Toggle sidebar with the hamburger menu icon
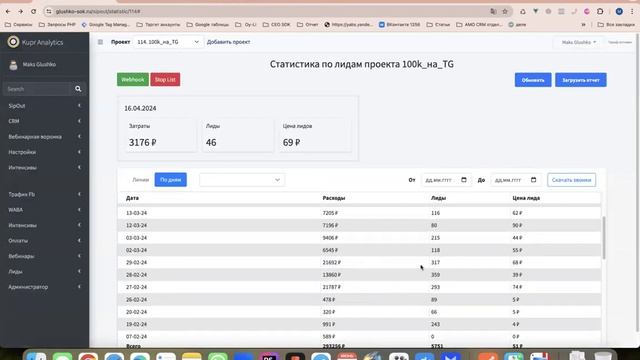 [100, 42]
